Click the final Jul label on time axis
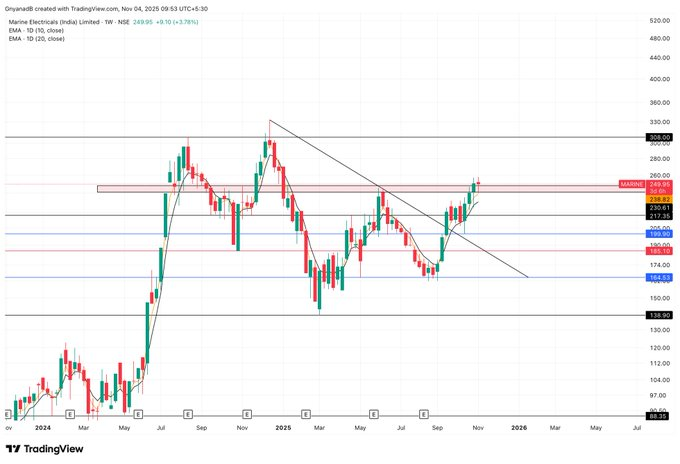The image size is (680, 464). pos(637,428)
